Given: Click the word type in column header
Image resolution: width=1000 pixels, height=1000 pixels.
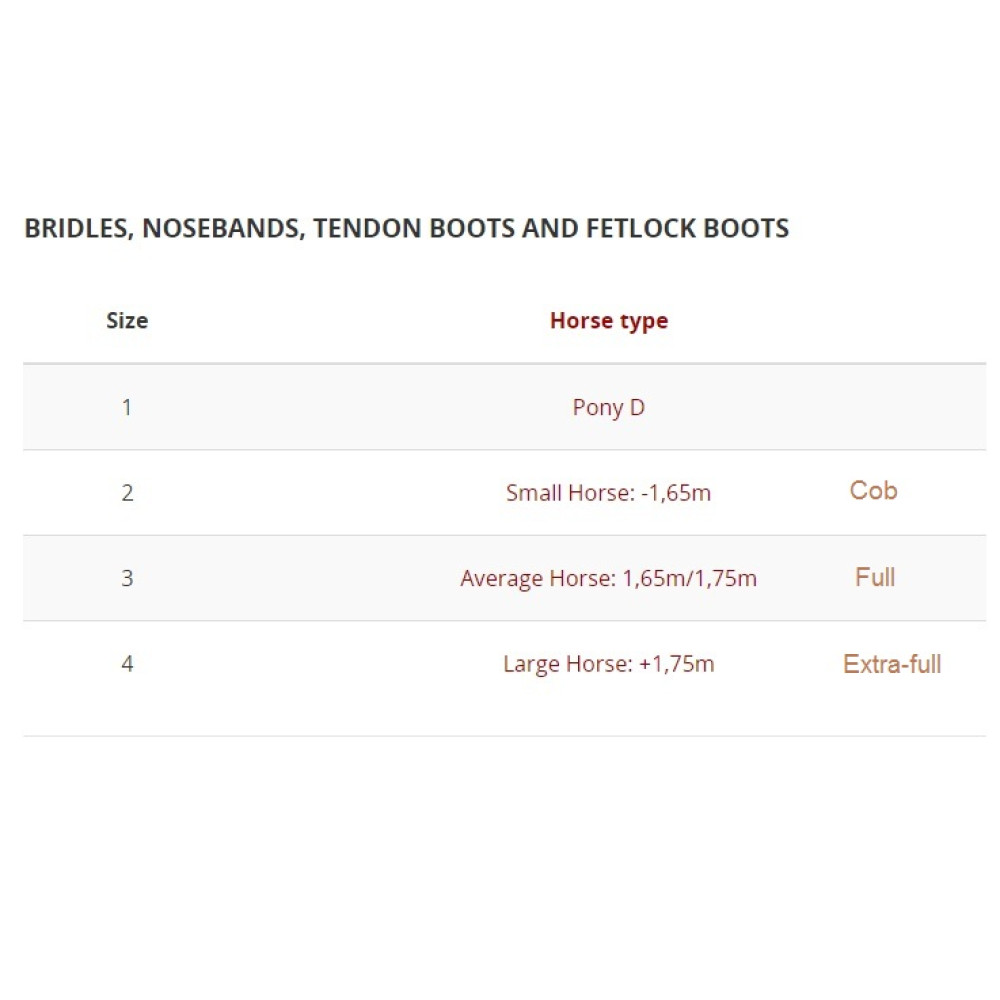Looking at the screenshot, I should [x=644, y=322].
